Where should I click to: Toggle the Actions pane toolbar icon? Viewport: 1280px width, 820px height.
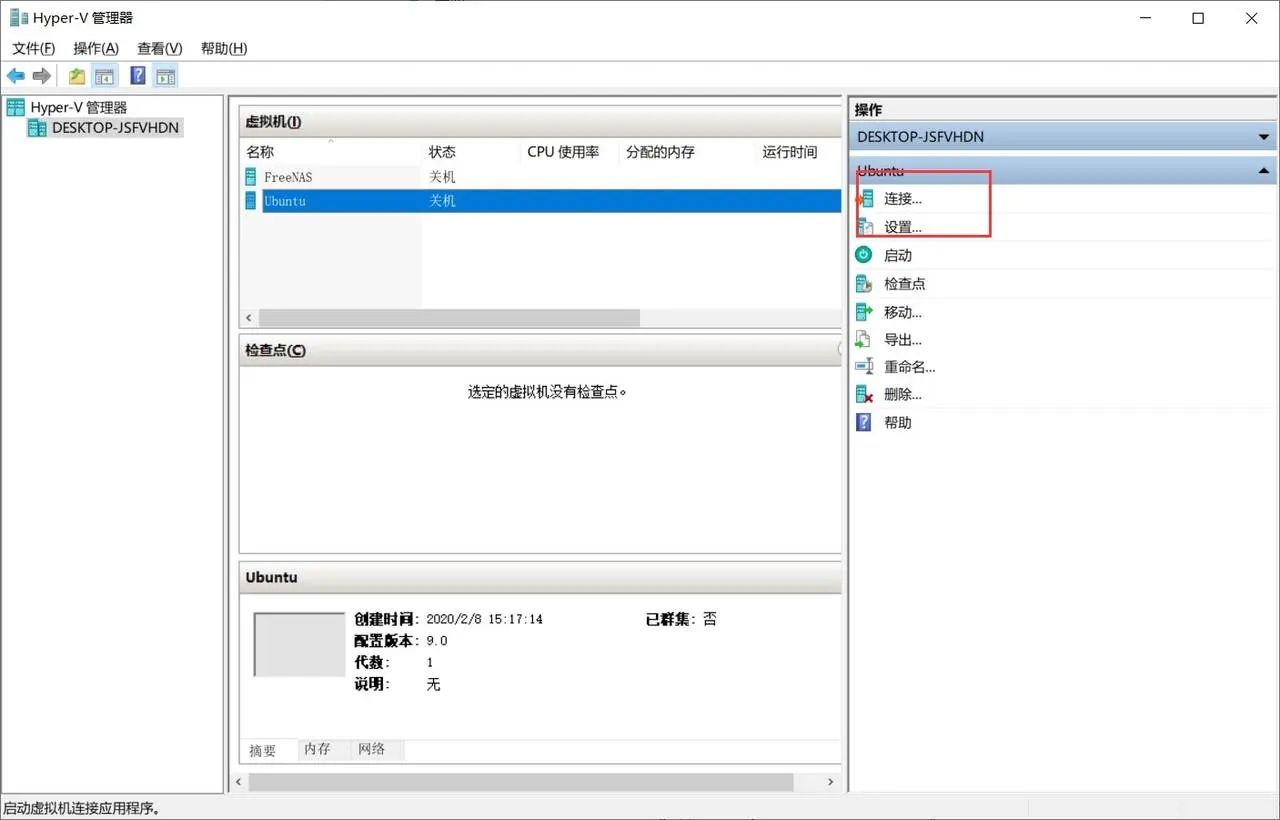(x=165, y=76)
